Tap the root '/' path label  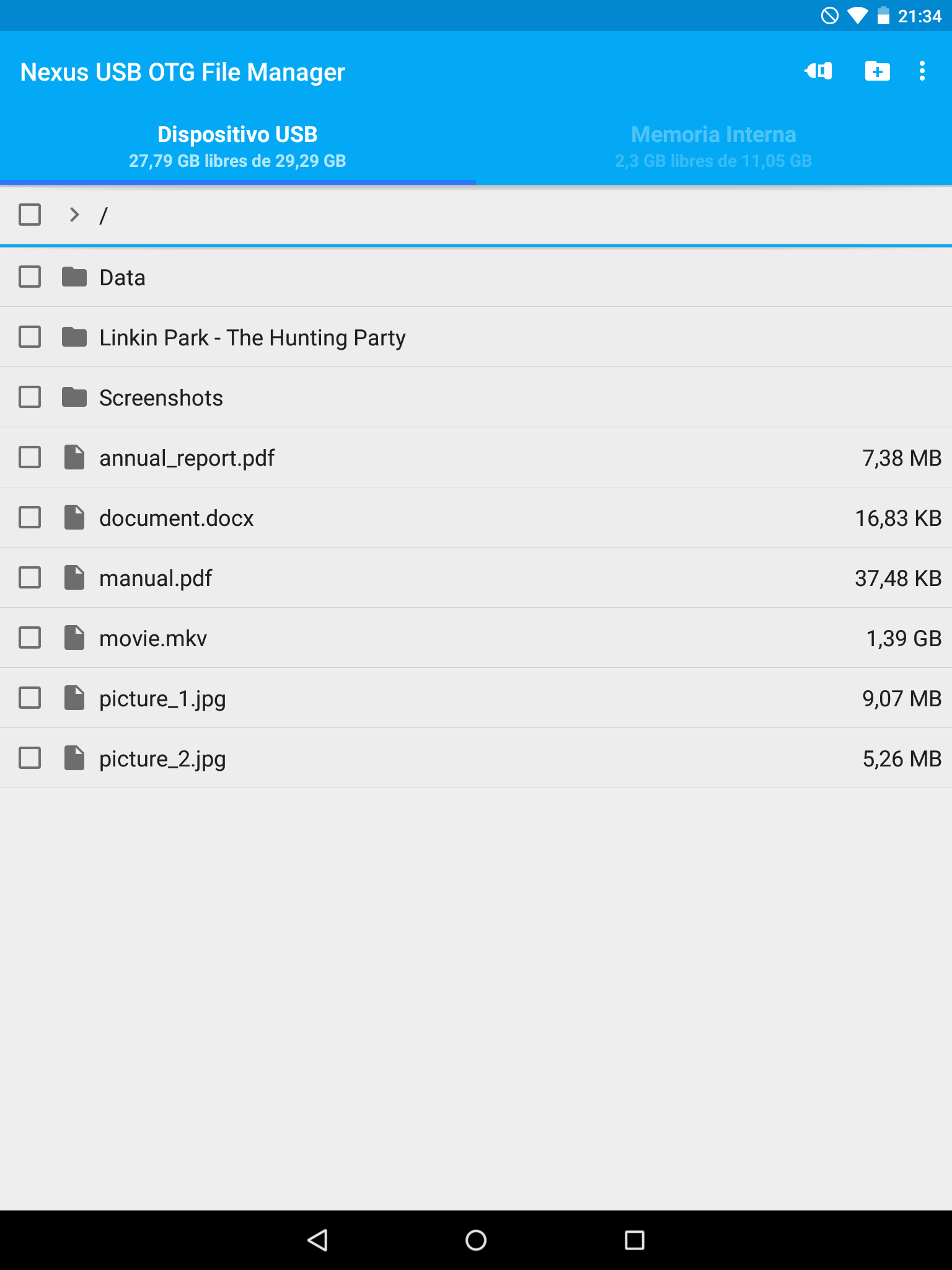tap(104, 216)
